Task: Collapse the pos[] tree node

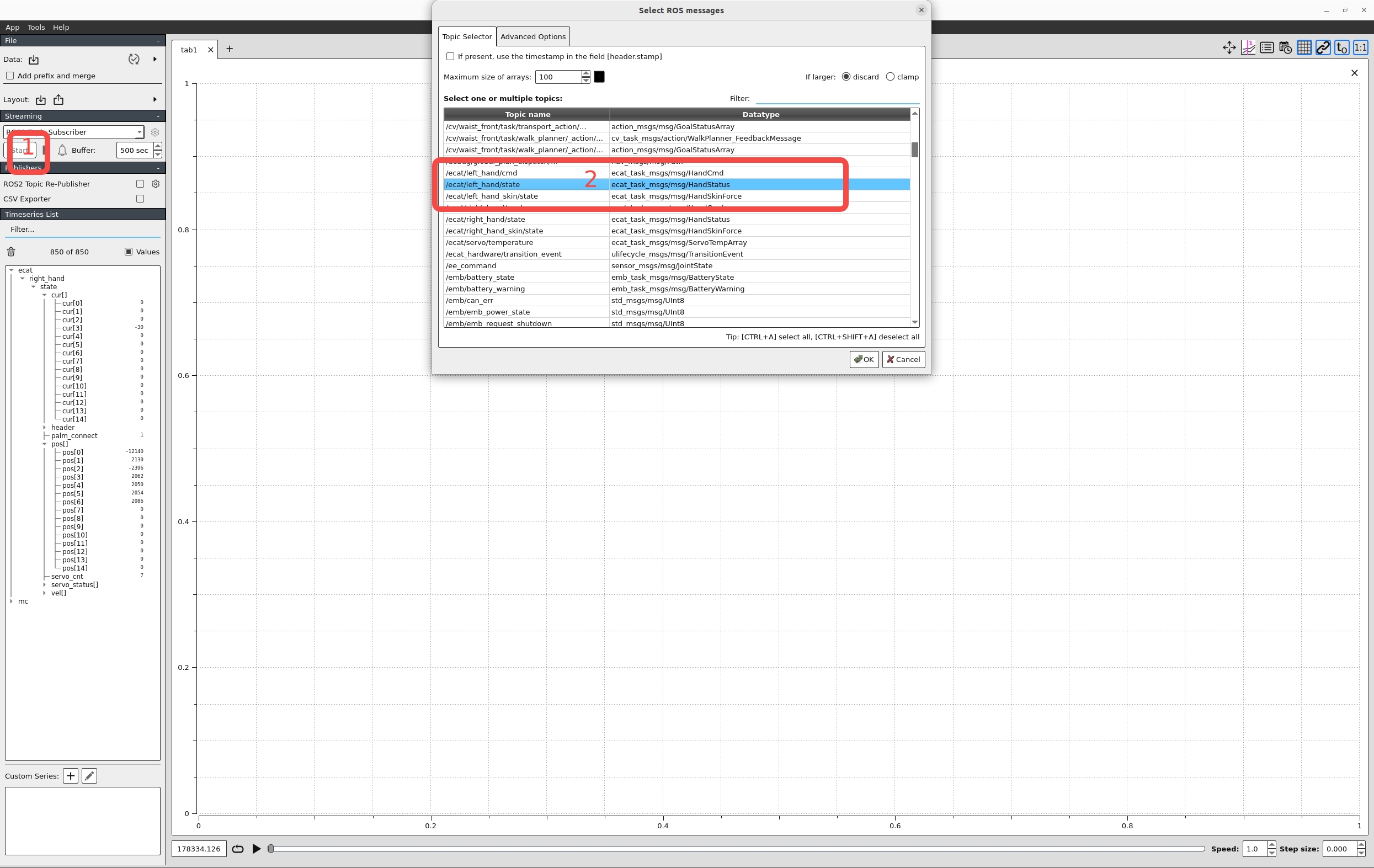Action: point(45,444)
